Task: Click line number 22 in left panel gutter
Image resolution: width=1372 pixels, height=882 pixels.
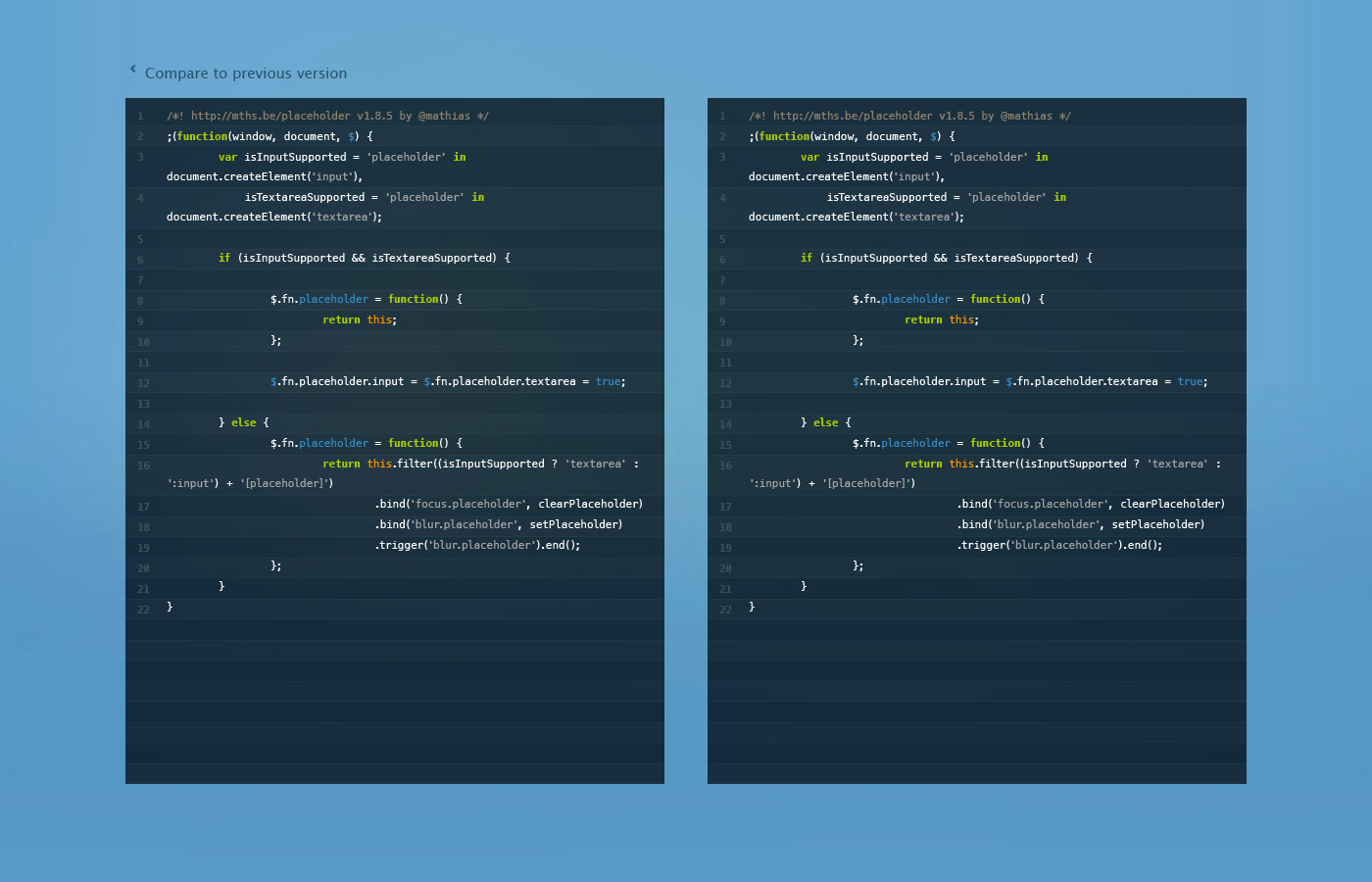Action: click(x=144, y=610)
